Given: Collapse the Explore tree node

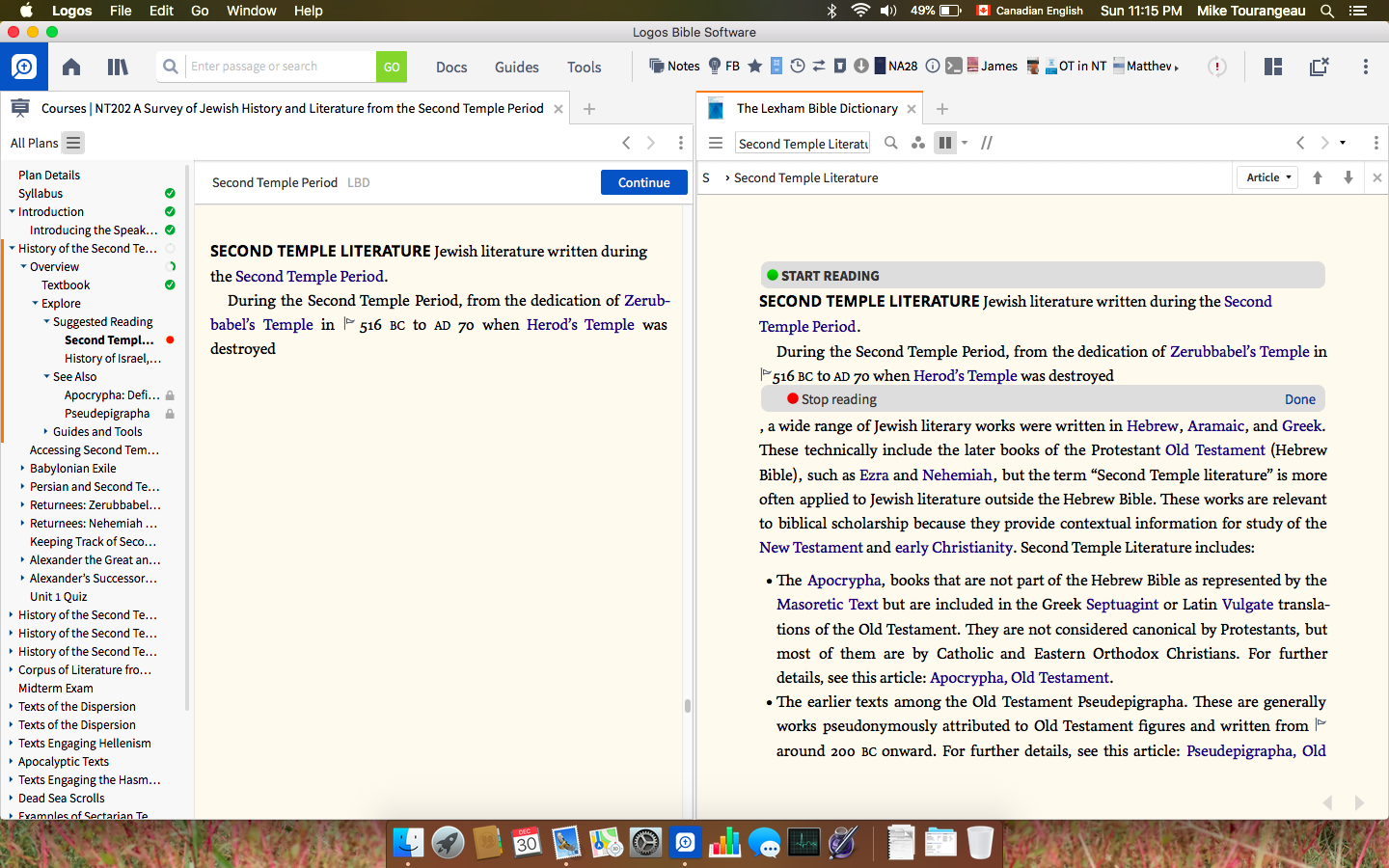Looking at the screenshot, I should [35, 304].
